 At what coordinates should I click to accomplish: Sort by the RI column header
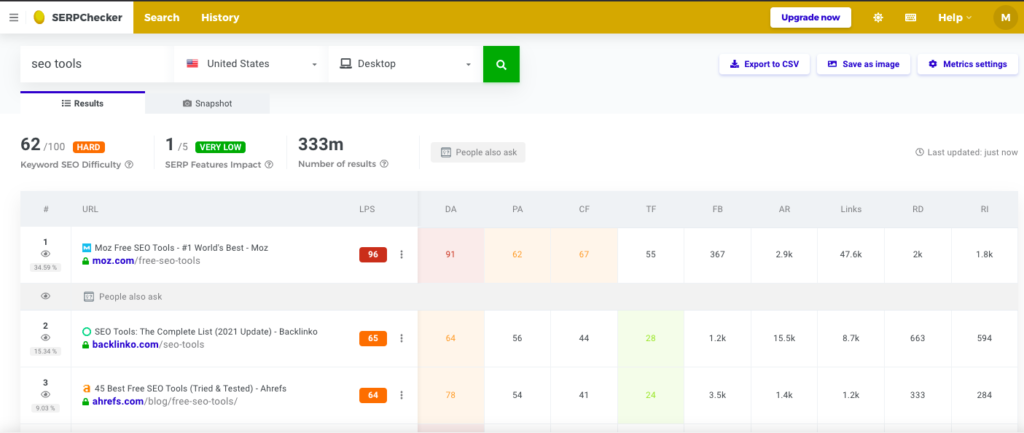[984, 210]
